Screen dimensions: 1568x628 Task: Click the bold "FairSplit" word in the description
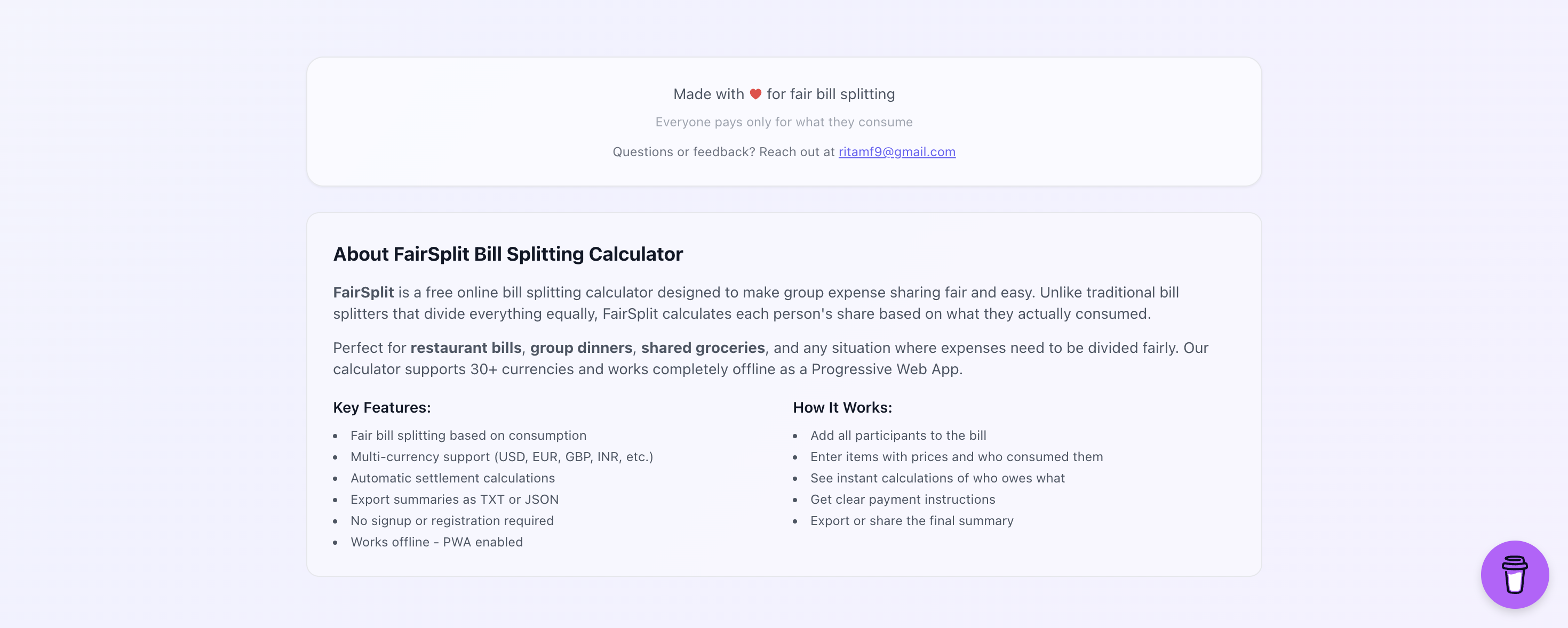coord(363,293)
